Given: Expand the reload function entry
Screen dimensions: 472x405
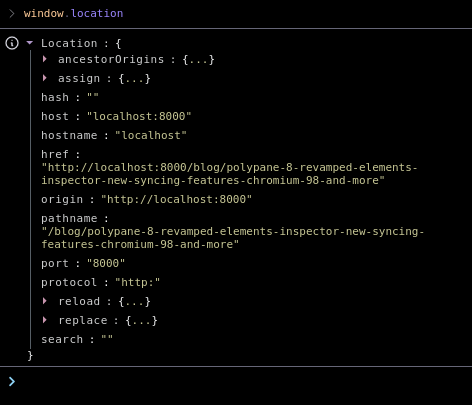Looking at the screenshot, I should point(45,301).
